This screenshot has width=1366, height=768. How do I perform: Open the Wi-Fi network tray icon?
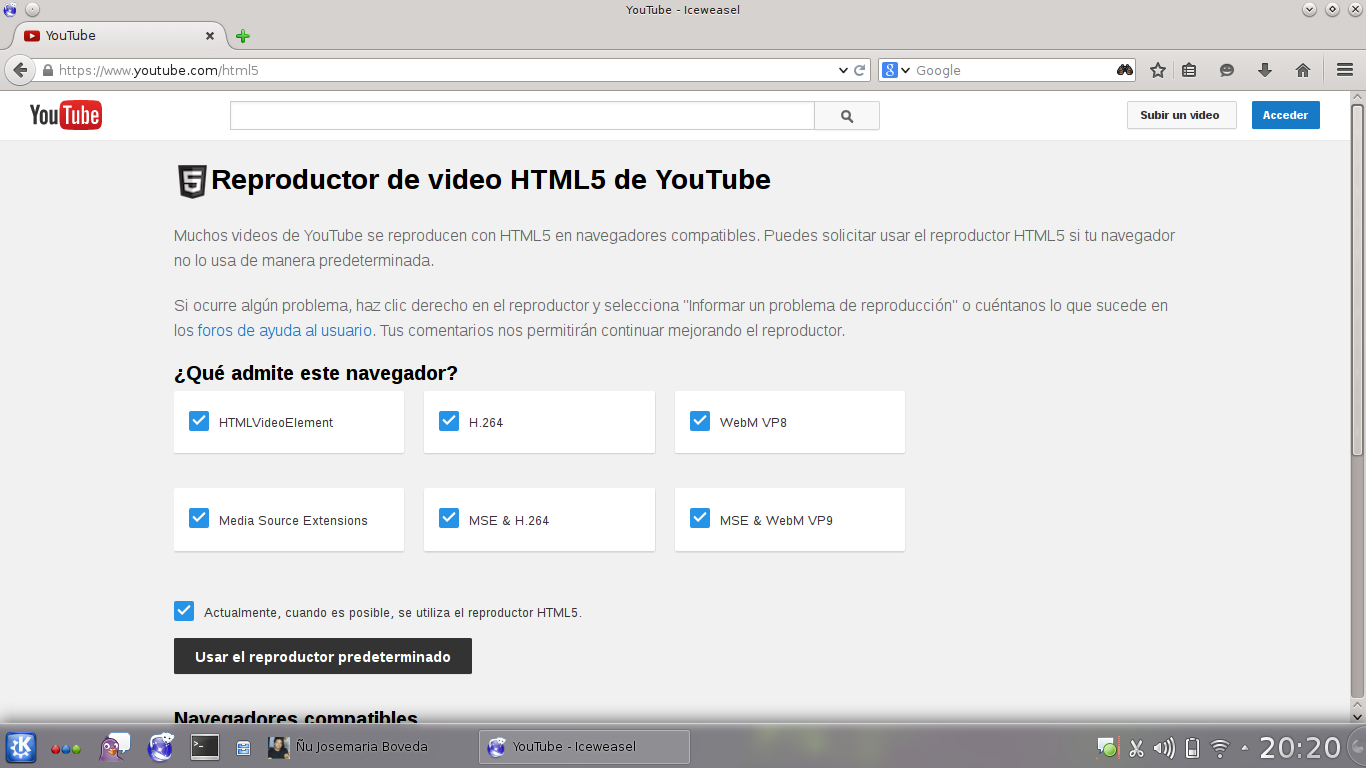tap(1220, 748)
